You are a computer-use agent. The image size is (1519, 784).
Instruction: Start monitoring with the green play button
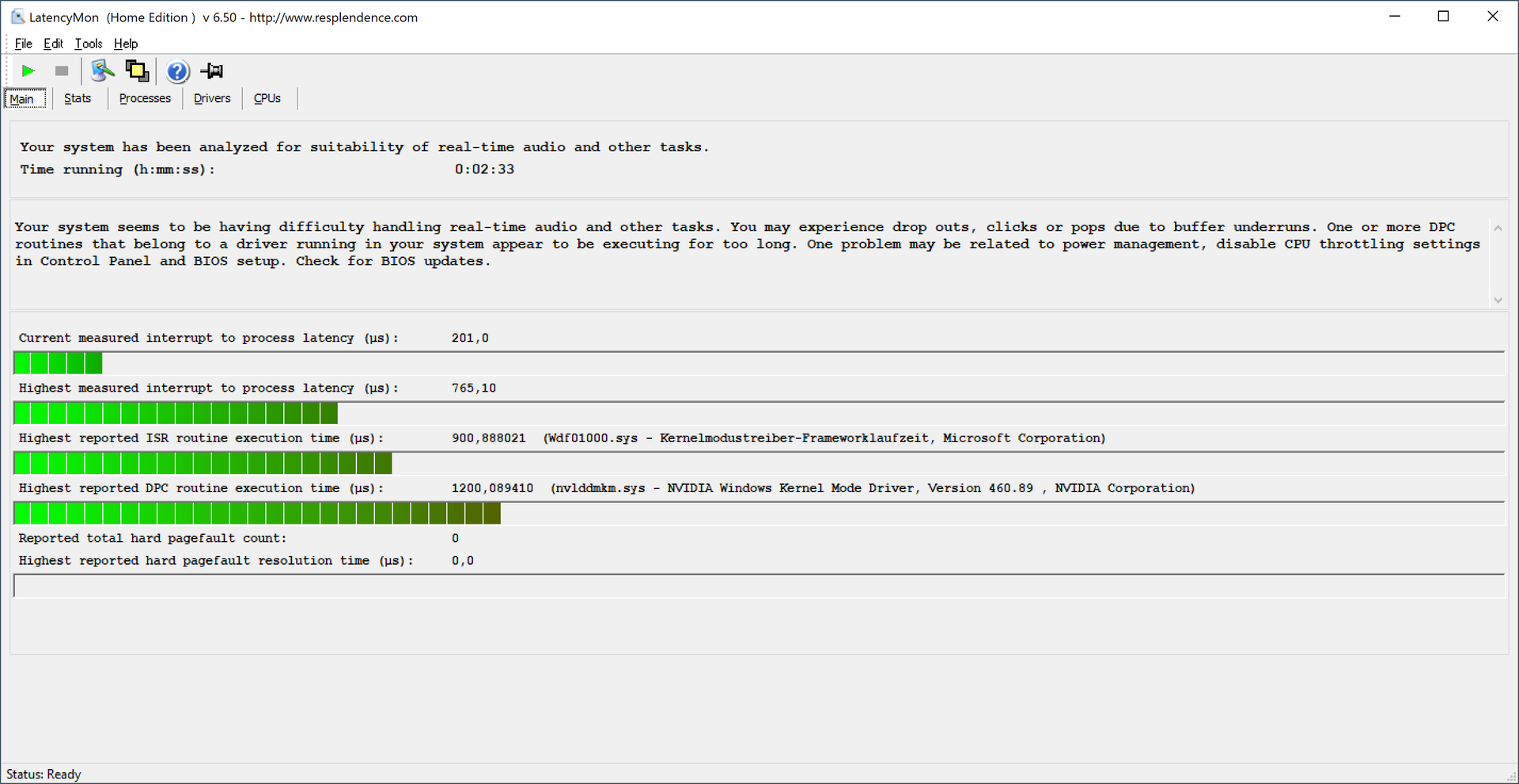coord(28,71)
